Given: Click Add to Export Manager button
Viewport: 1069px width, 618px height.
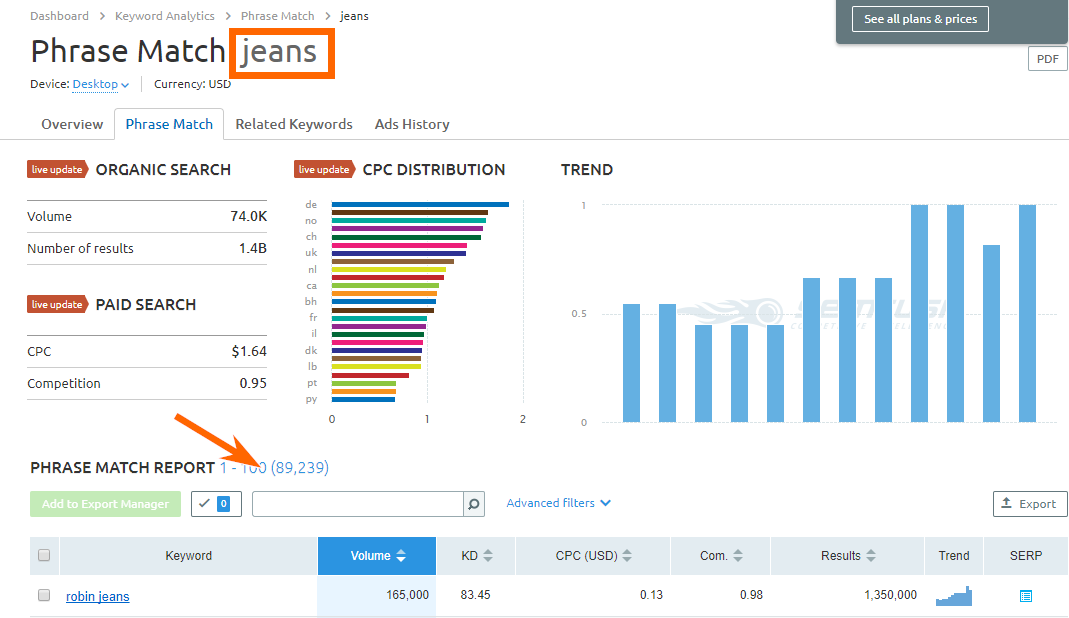Looking at the screenshot, I should coord(106,504).
